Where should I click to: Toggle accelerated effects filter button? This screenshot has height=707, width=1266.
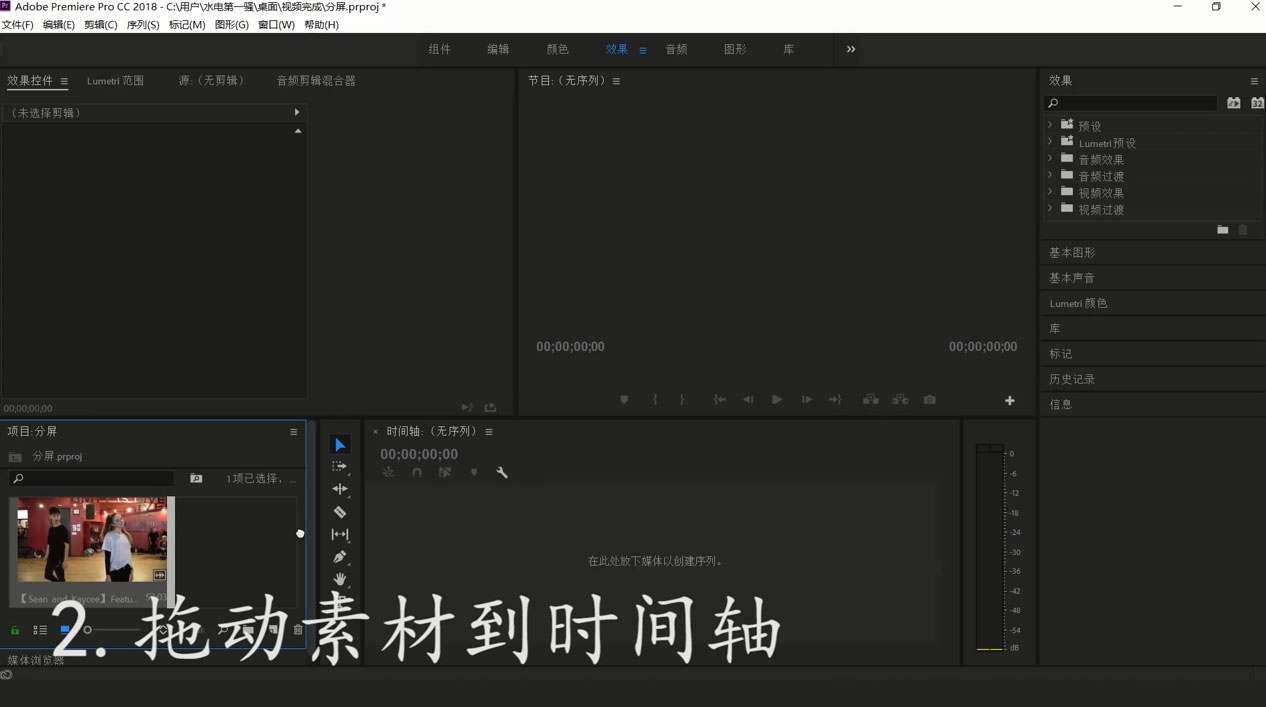tap(1234, 103)
